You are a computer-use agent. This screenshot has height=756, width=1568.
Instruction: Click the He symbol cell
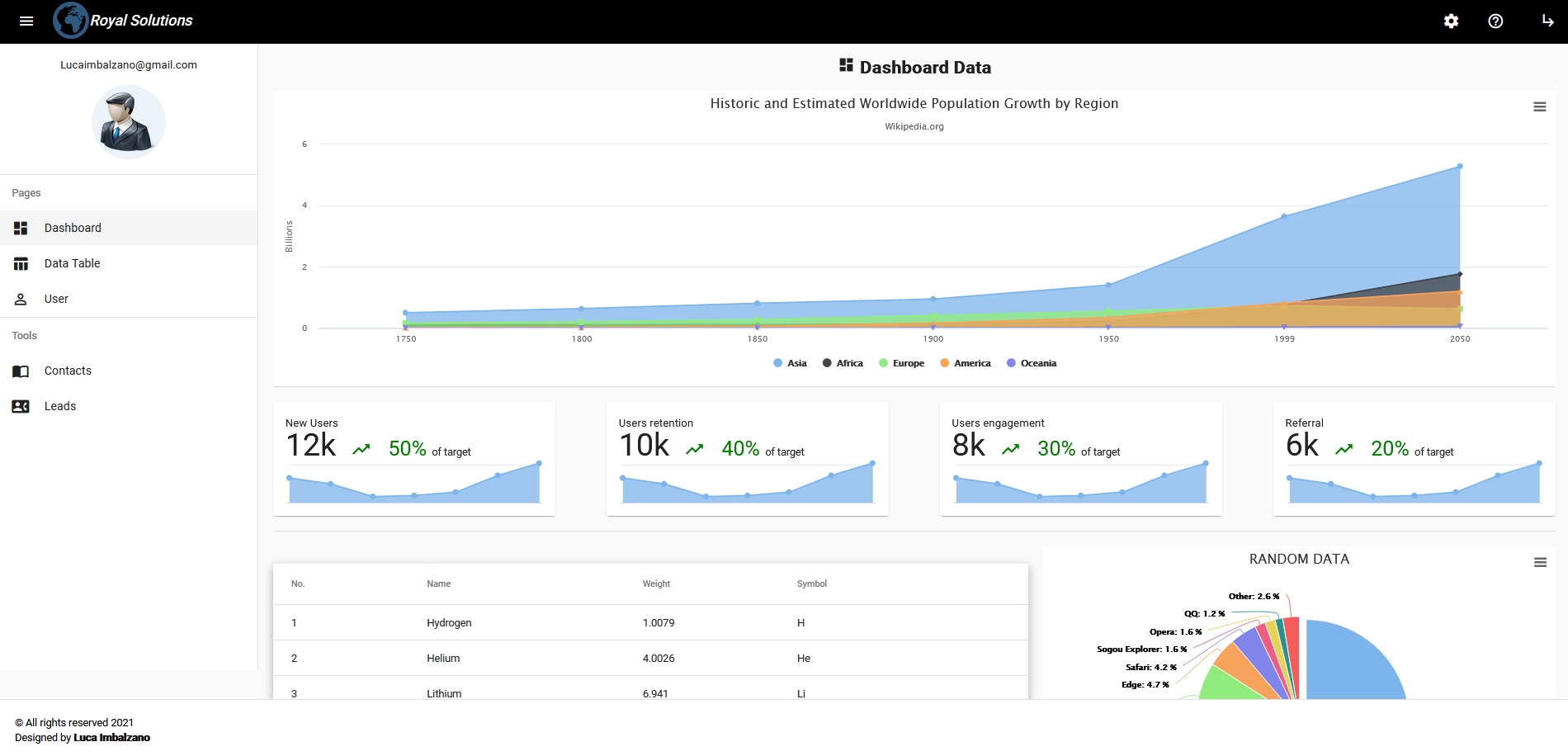pos(804,659)
